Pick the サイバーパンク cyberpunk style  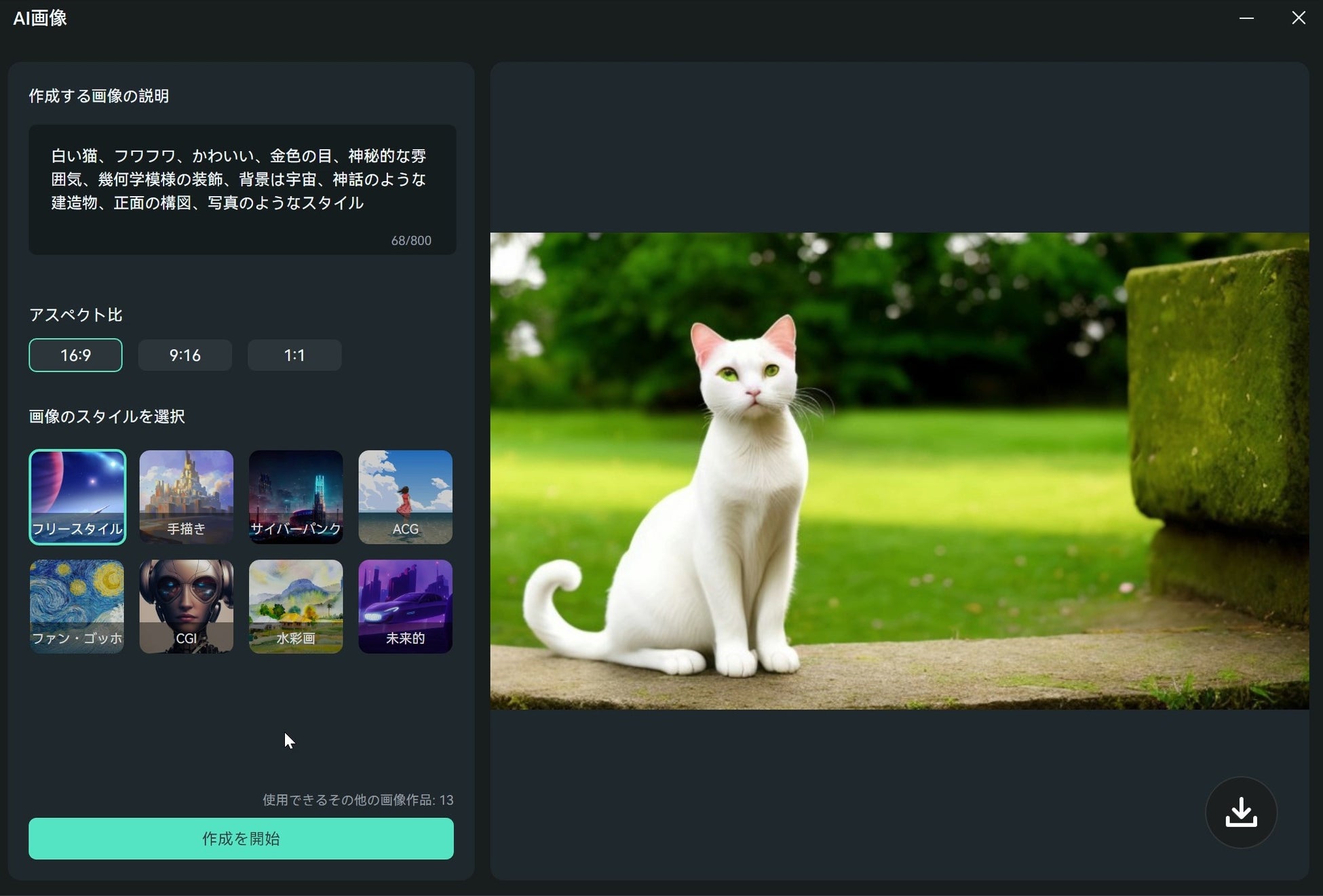(296, 496)
